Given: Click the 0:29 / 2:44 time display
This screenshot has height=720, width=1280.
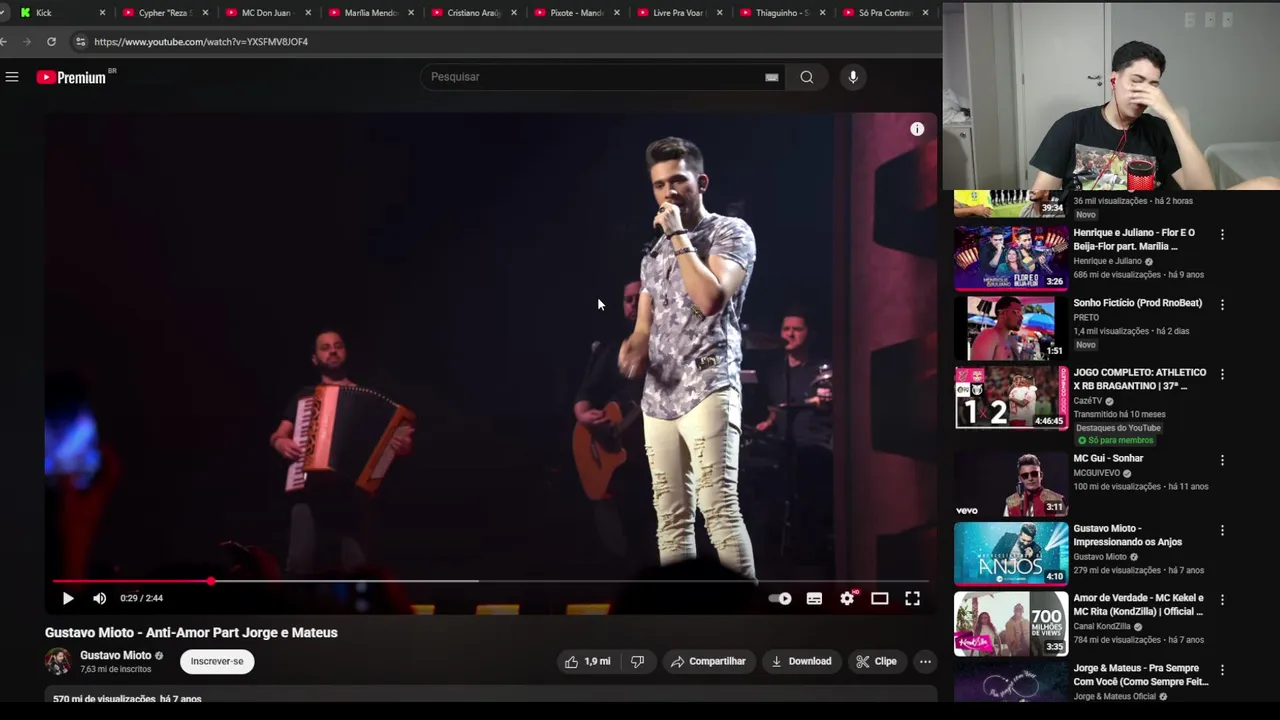Looking at the screenshot, I should point(141,598).
